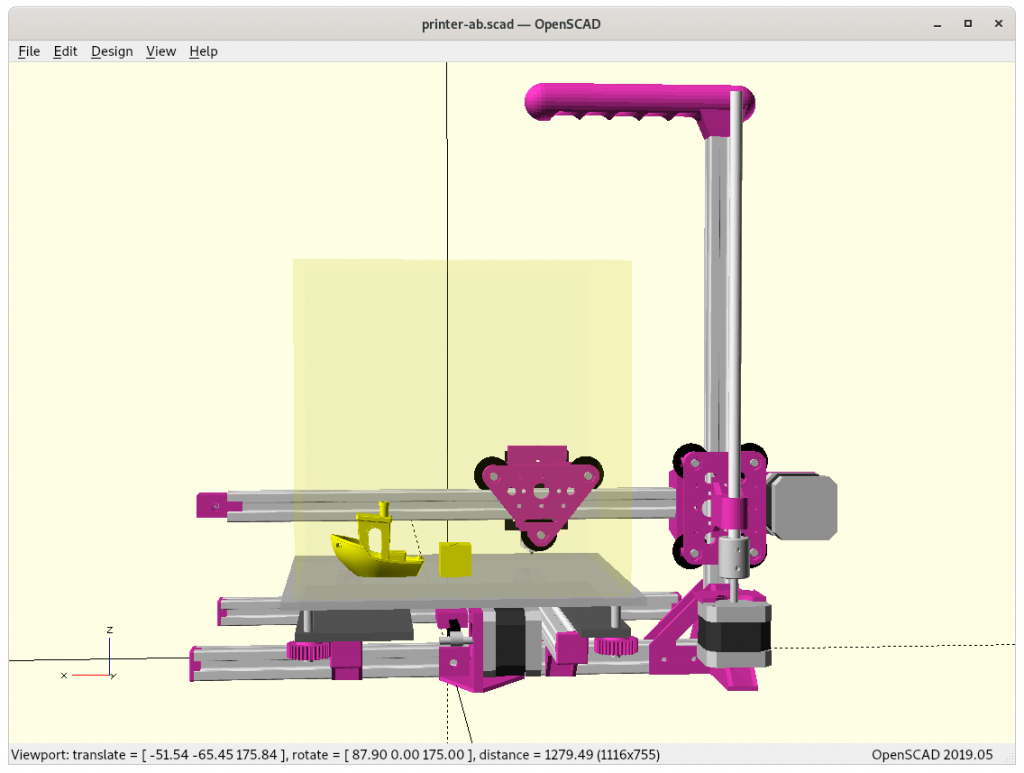Close the OpenSCAD window
The image size is (1024, 773).
999,24
